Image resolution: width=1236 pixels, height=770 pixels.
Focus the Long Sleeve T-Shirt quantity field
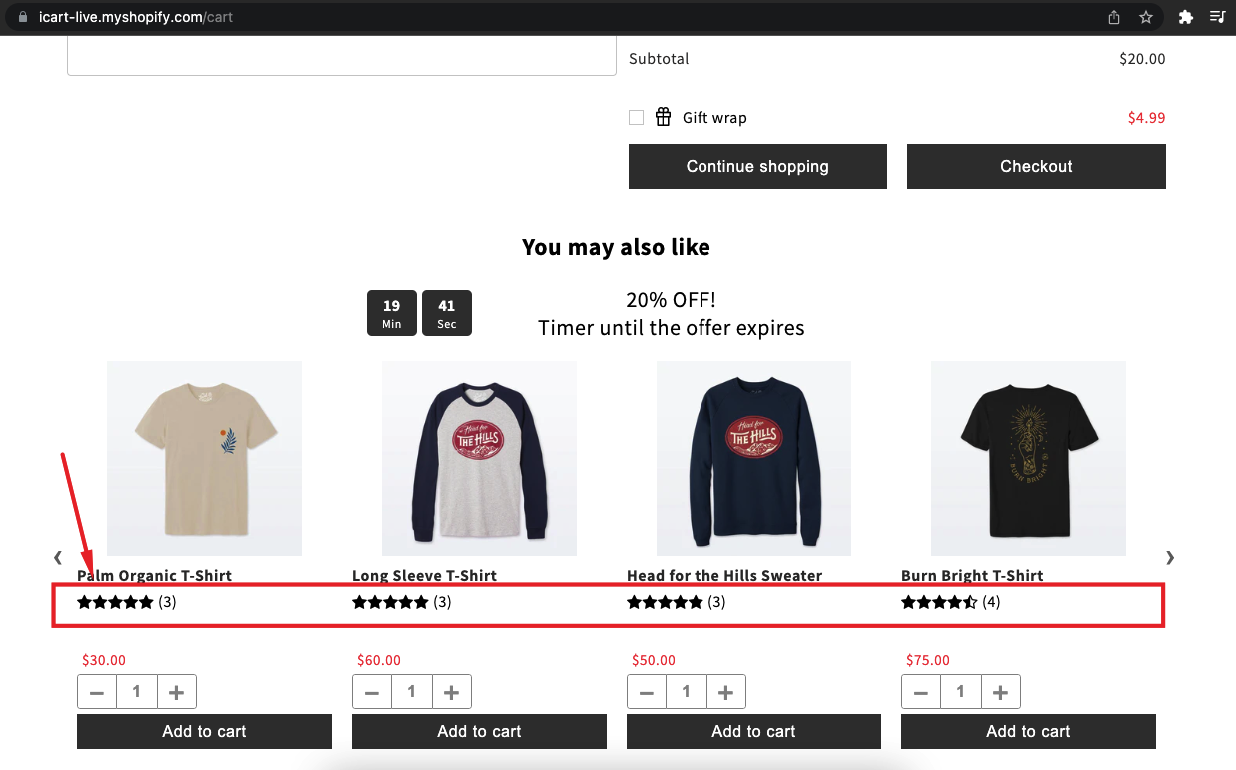[x=412, y=692]
